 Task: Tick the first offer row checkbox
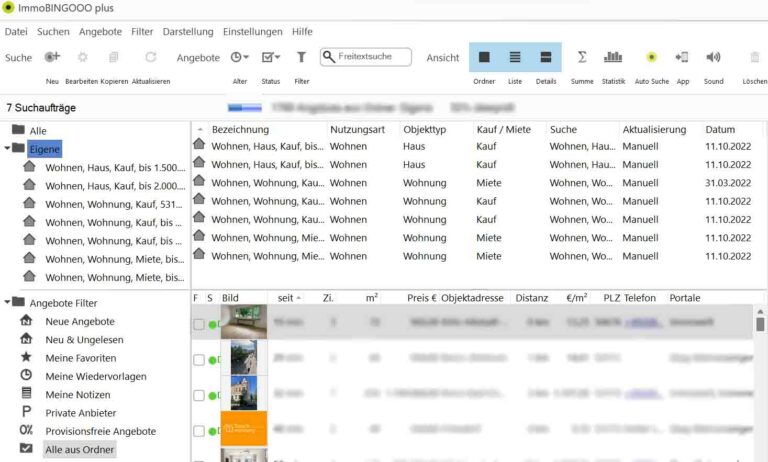tap(199, 324)
